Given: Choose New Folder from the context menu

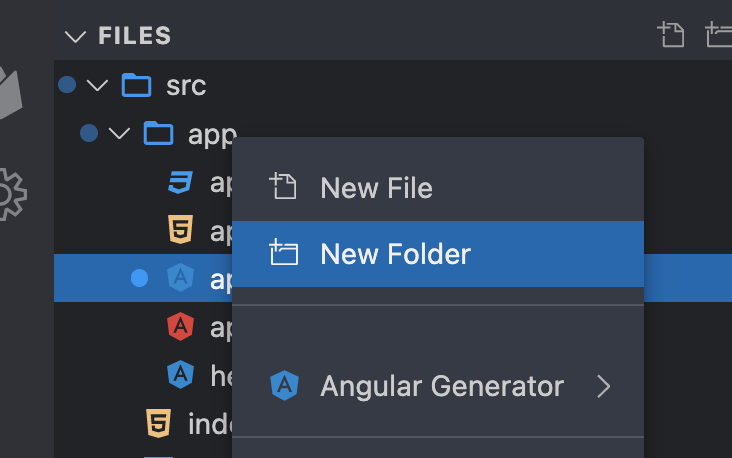Looking at the screenshot, I should click(438, 254).
